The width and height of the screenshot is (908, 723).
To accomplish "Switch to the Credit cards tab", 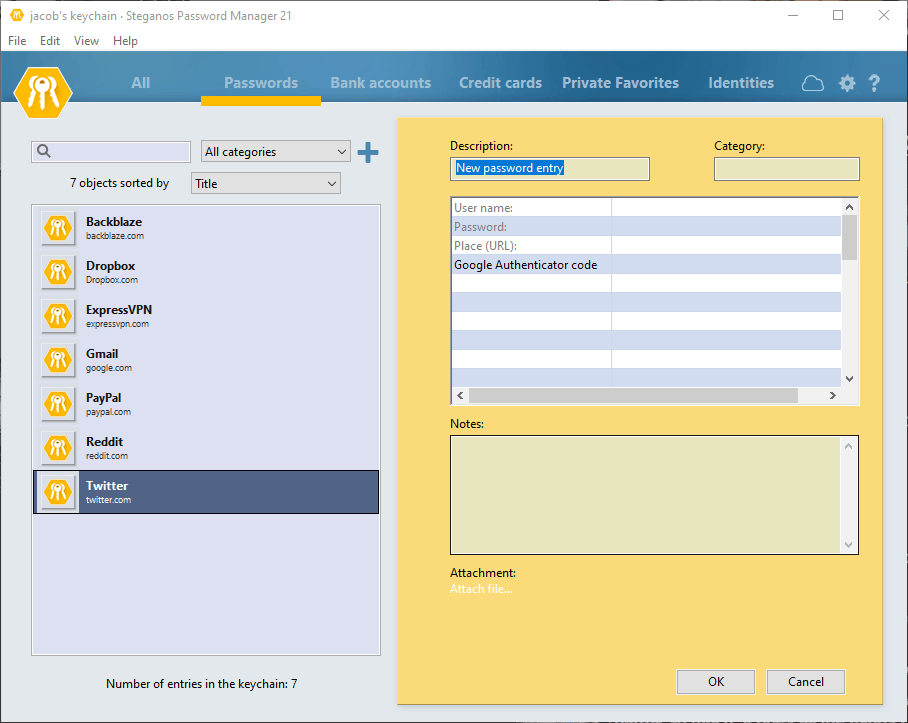I will coord(500,83).
